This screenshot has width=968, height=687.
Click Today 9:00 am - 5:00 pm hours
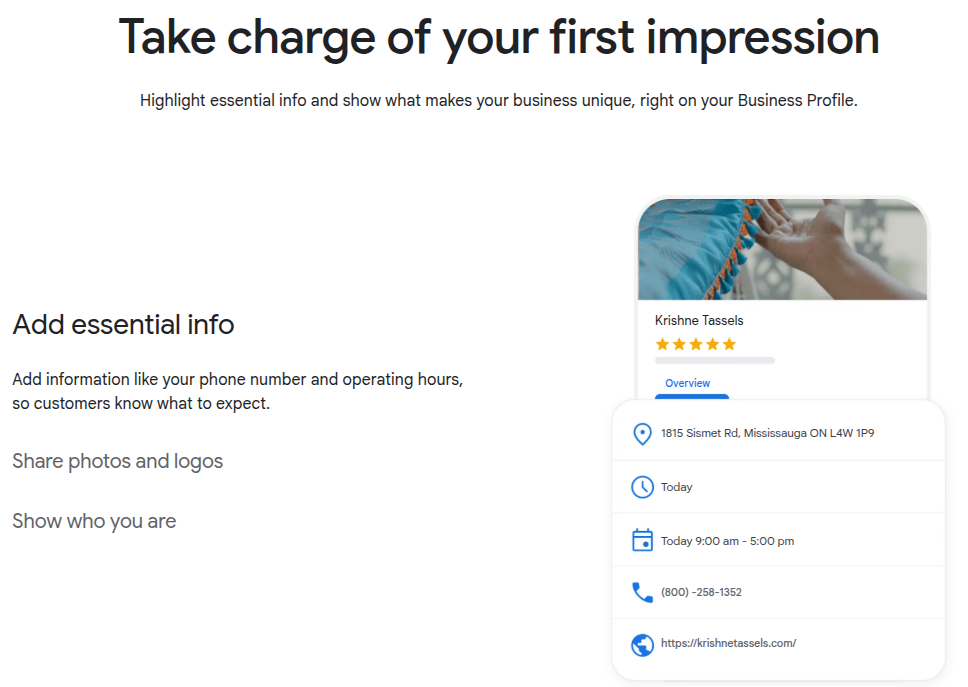[x=727, y=541]
